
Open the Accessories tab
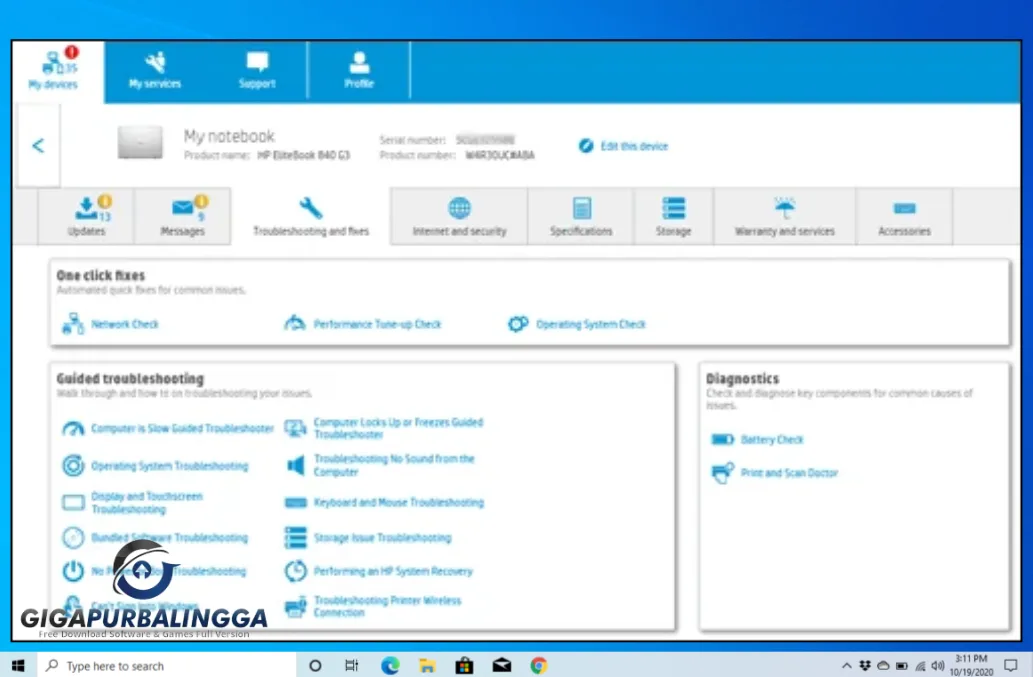coord(905,216)
